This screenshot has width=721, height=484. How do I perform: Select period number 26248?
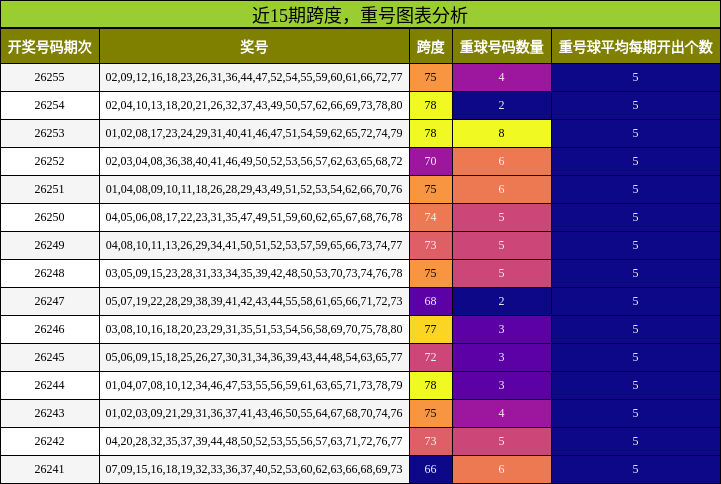(x=50, y=273)
